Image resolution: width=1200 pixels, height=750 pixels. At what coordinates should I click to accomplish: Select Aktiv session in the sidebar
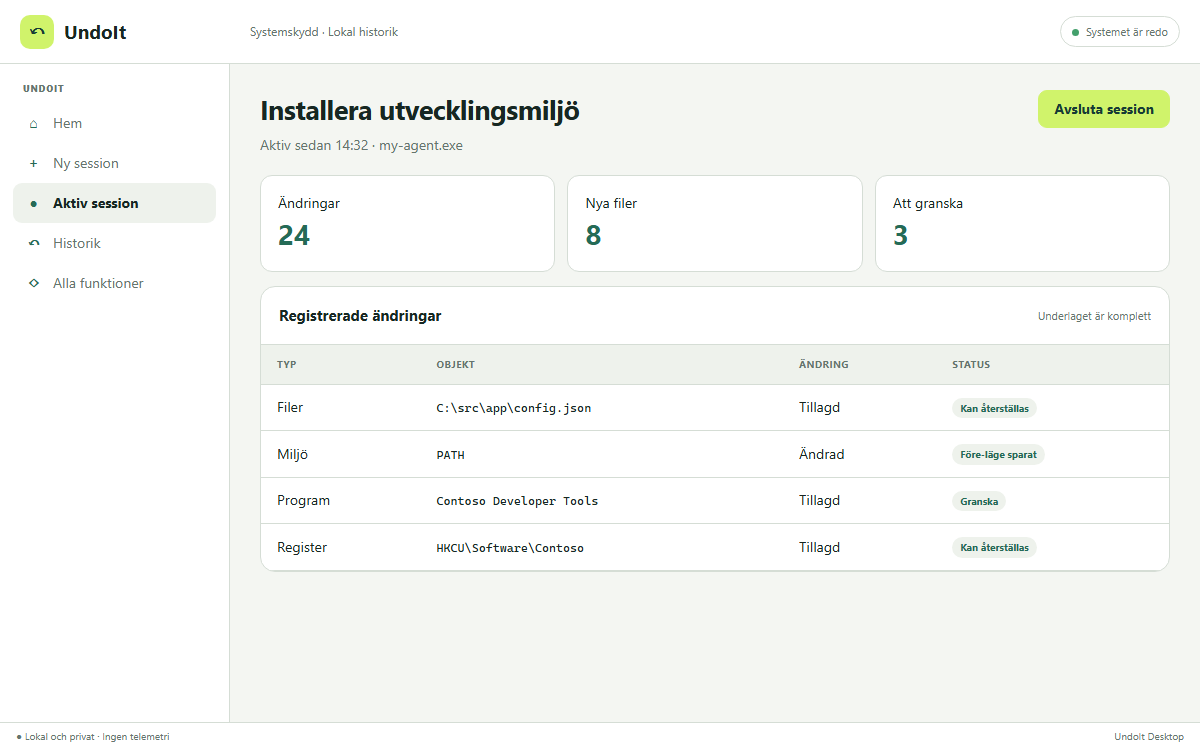coord(114,203)
